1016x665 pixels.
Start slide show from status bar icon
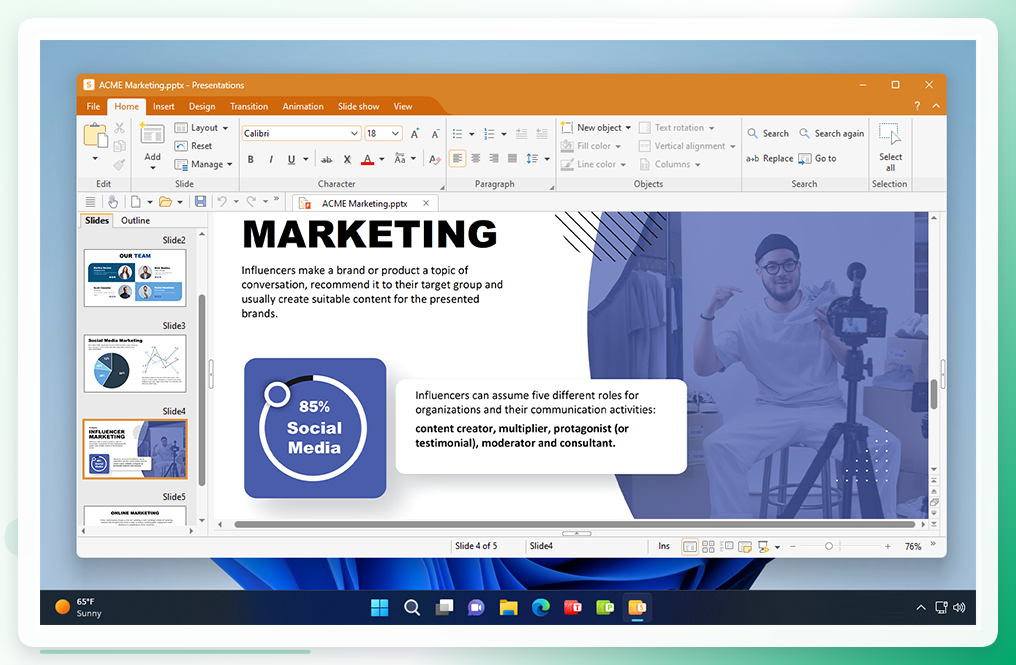tap(763, 546)
